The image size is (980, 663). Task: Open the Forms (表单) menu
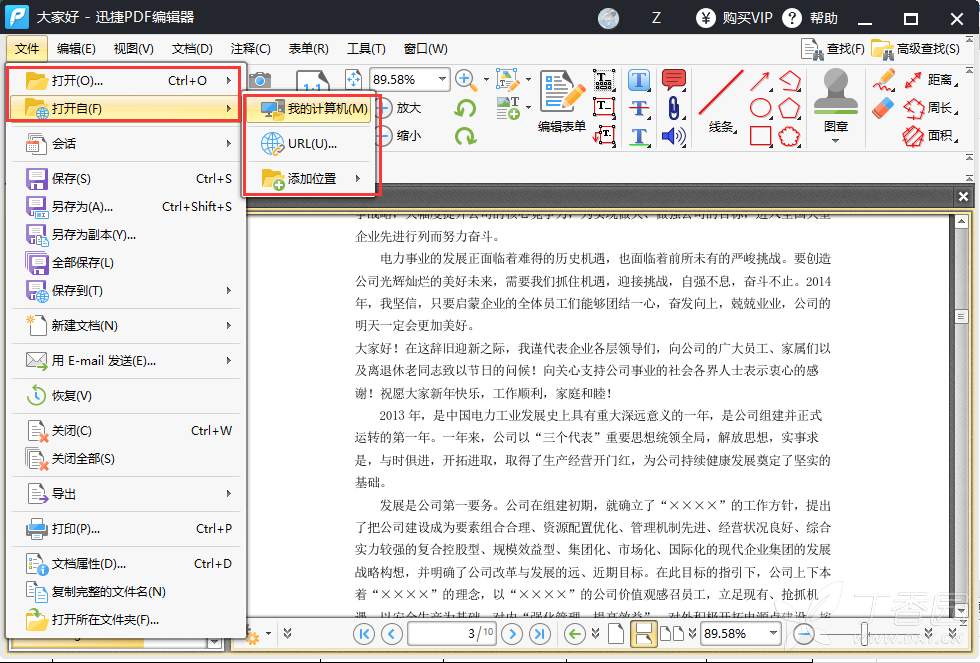tap(308, 49)
